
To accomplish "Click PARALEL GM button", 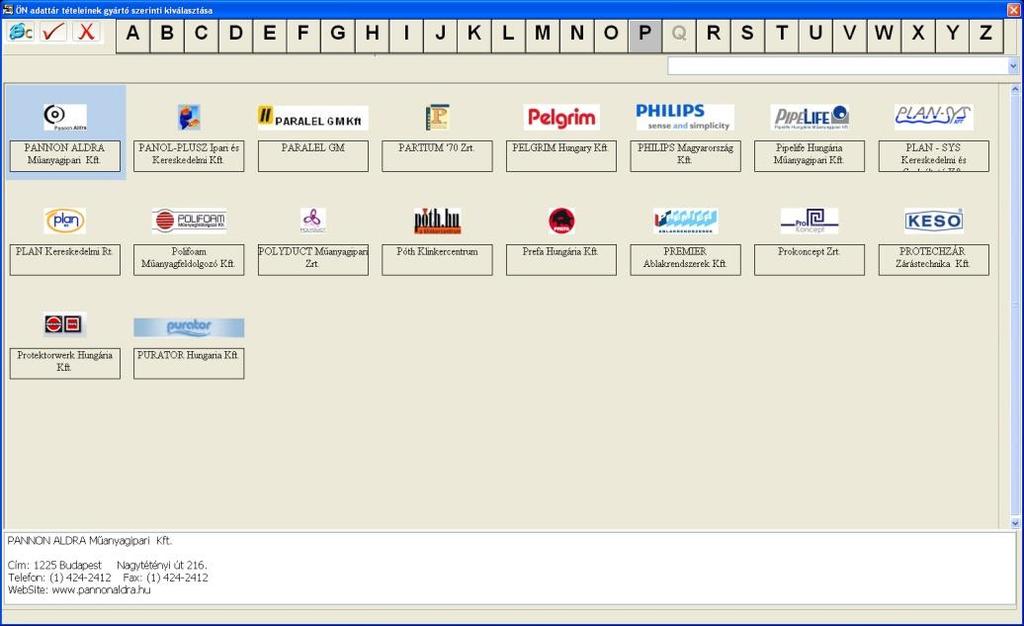I will 313,156.
